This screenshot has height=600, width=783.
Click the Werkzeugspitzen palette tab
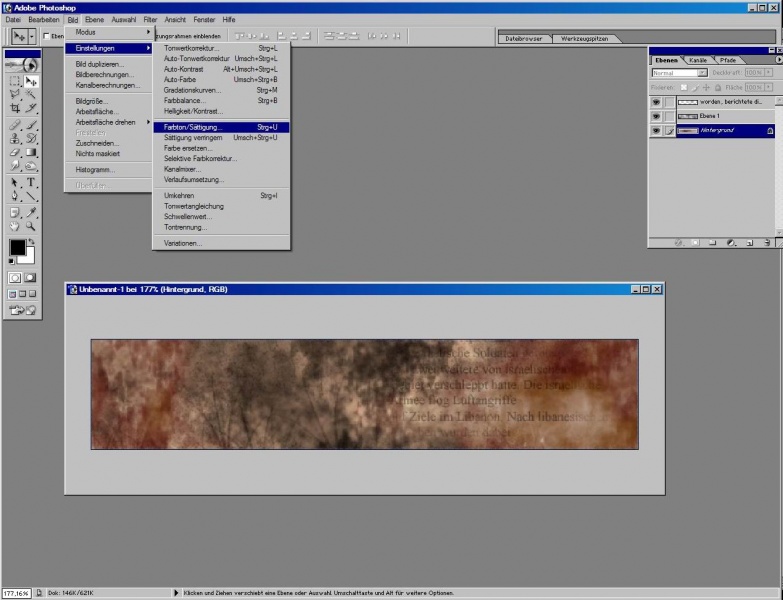pos(583,38)
